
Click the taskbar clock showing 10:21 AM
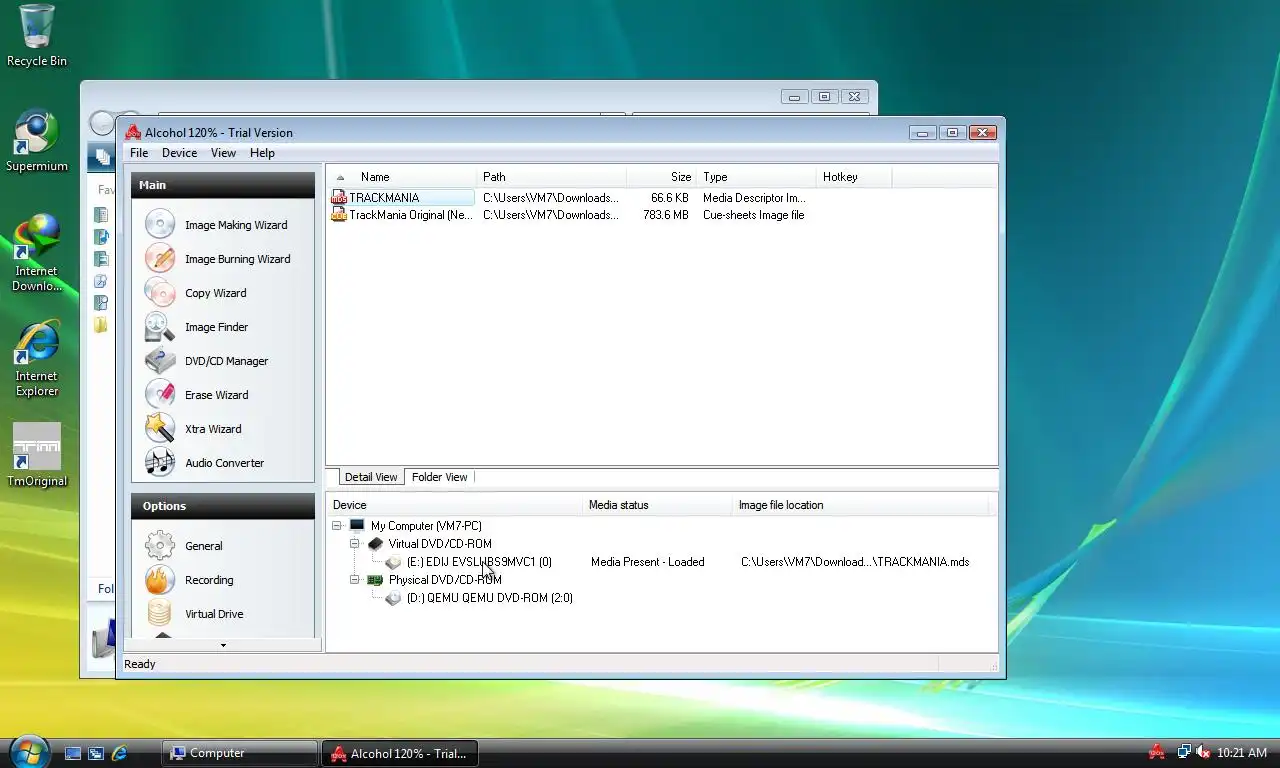(1242, 753)
